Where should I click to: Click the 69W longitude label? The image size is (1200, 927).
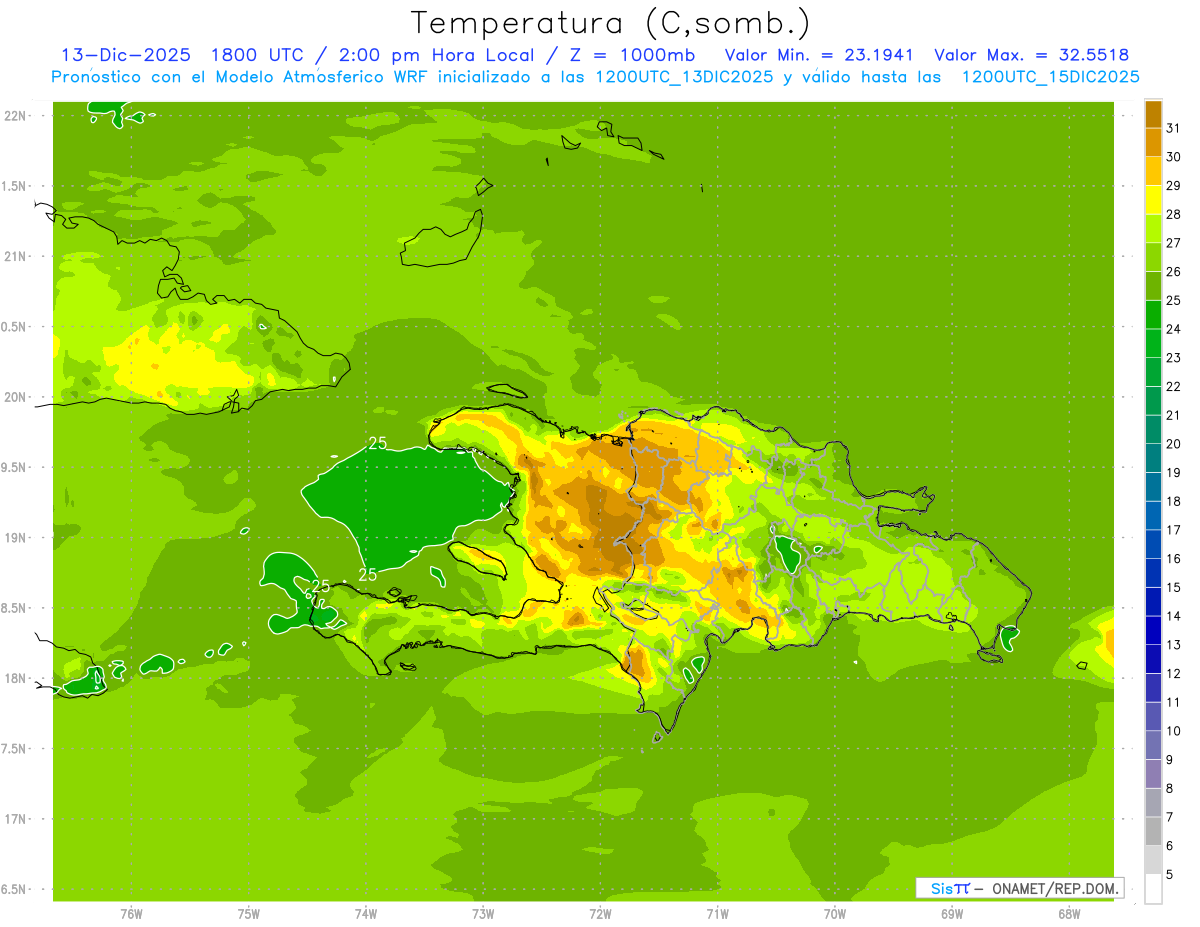(952, 914)
